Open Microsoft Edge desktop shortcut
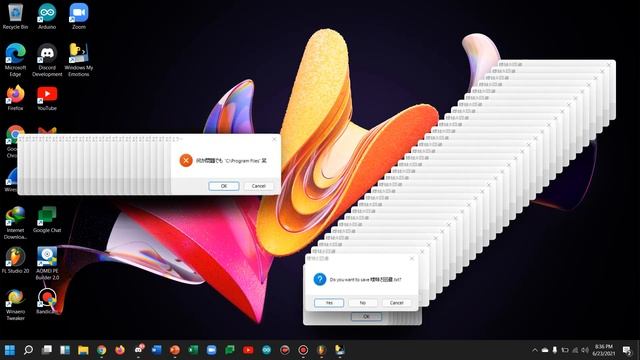The height and width of the screenshot is (360, 640). [x=16, y=60]
